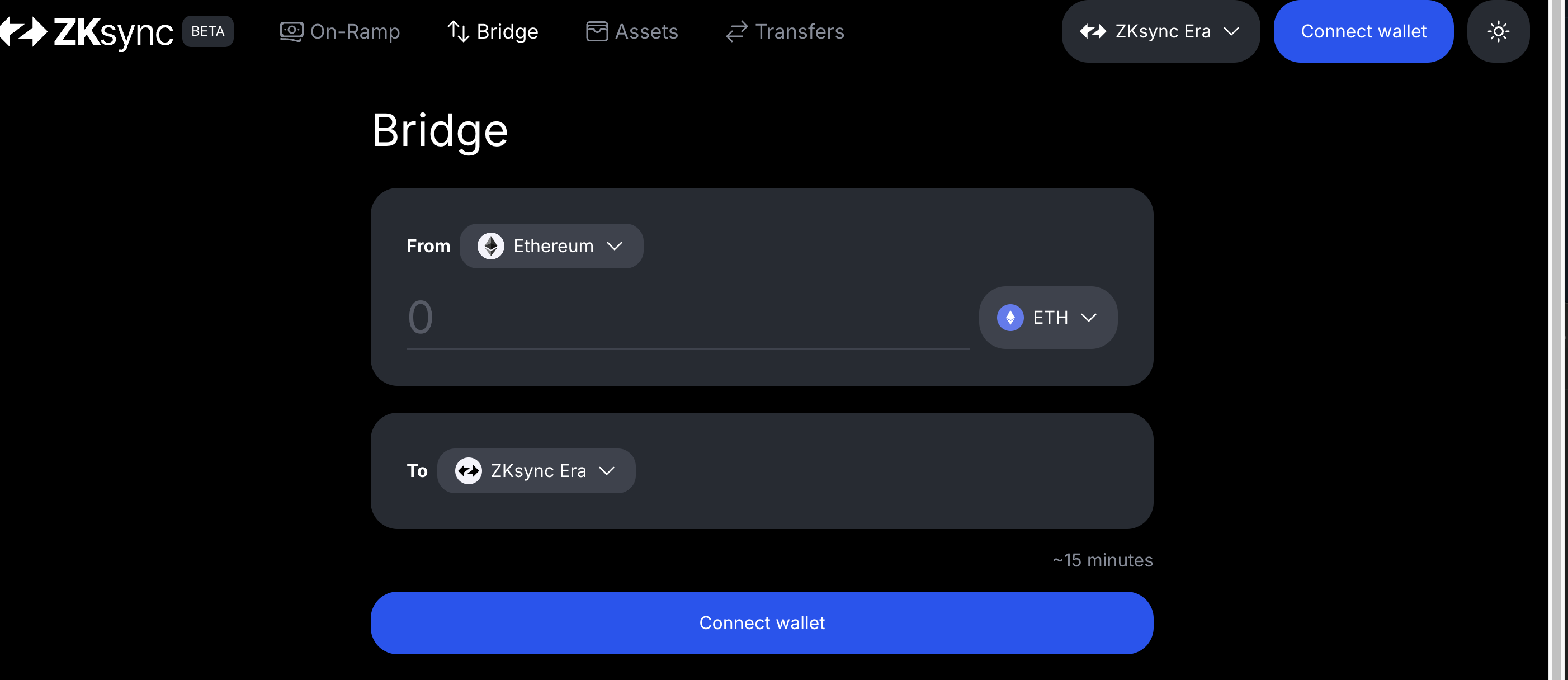Click the BETA badge next to logo
This screenshot has height=680, width=1568.
pyautogui.click(x=207, y=32)
